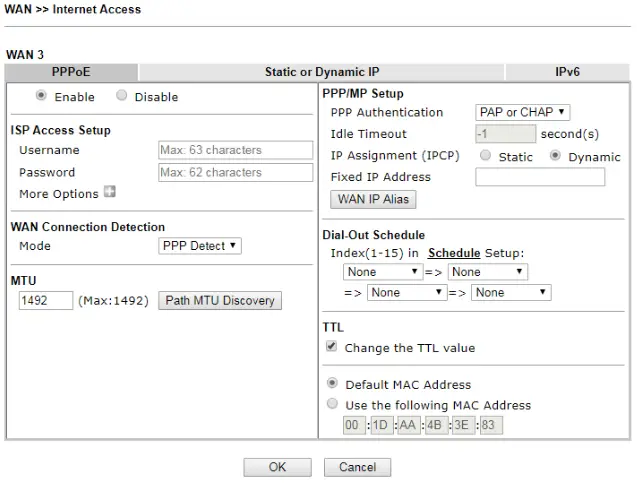The image size is (637, 483).
Task: Click the MTU value field
Action: coord(46,301)
